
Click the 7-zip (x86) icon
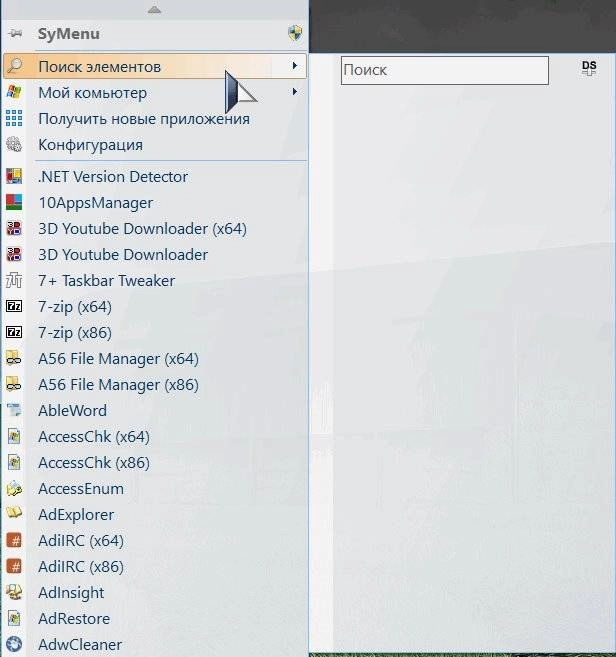(x=14, y=332)
